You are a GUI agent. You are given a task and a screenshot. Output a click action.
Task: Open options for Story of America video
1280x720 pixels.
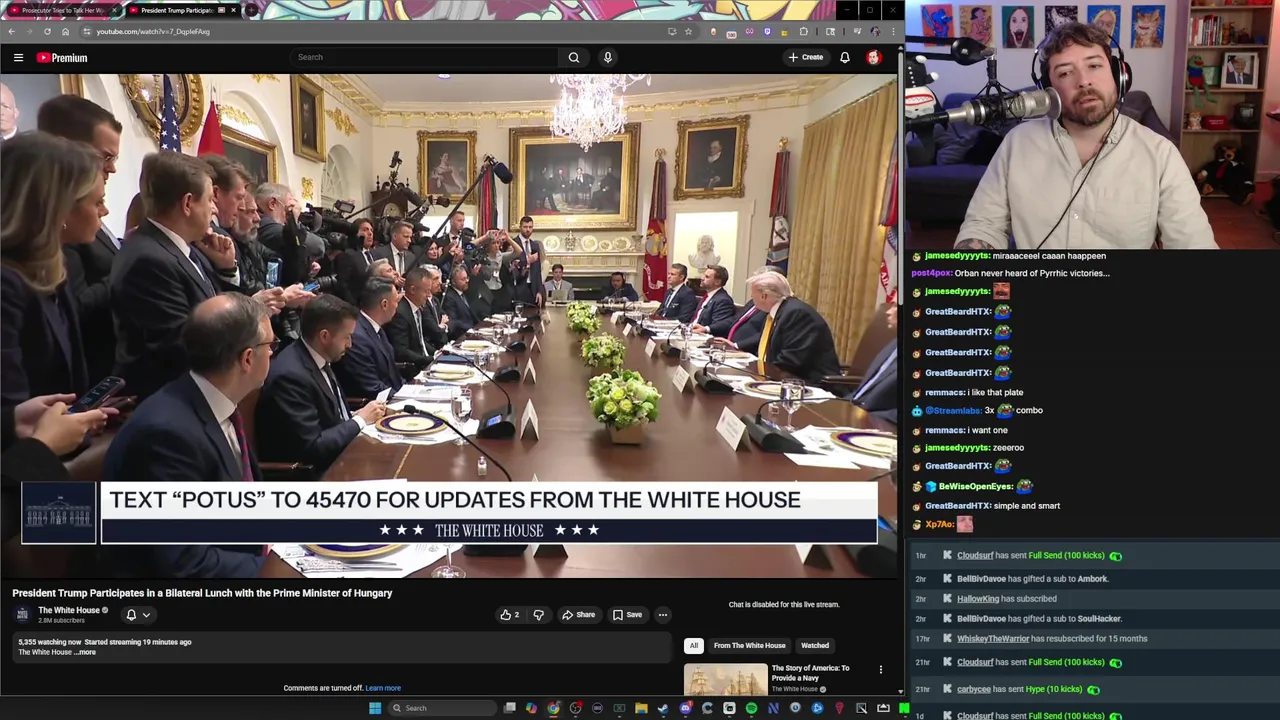pyautogui.click(x=880, y=669)
